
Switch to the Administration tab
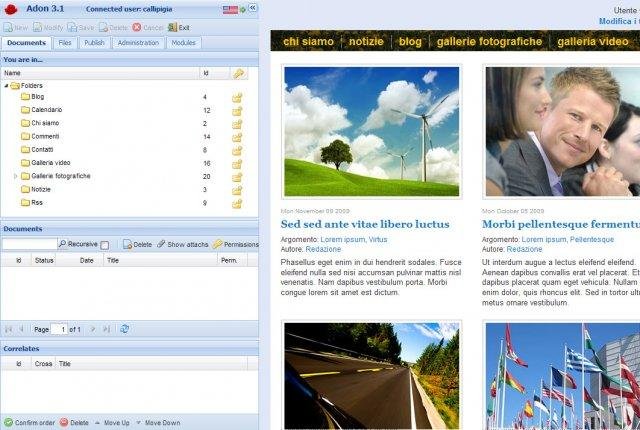138,43
